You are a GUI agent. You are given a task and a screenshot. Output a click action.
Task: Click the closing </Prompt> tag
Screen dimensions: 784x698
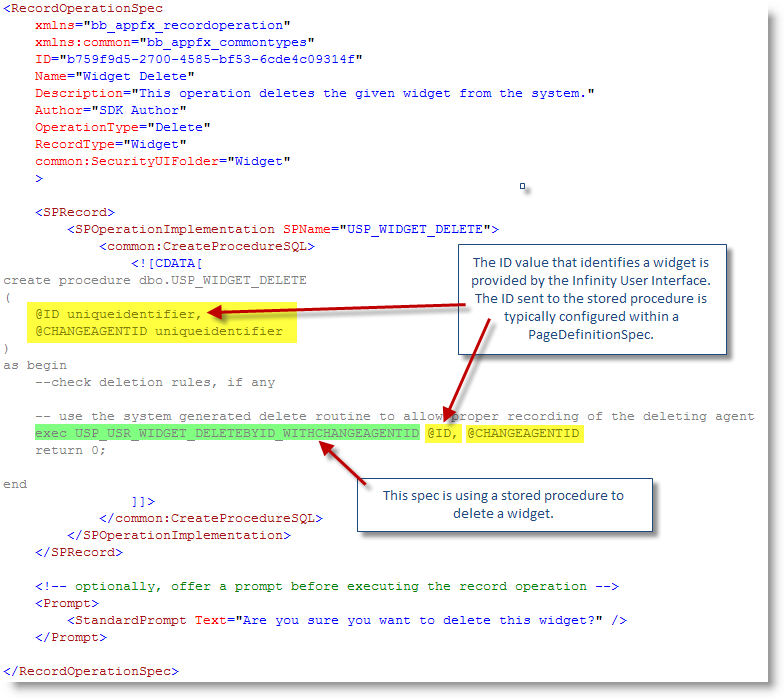click(x=71, y=638)
